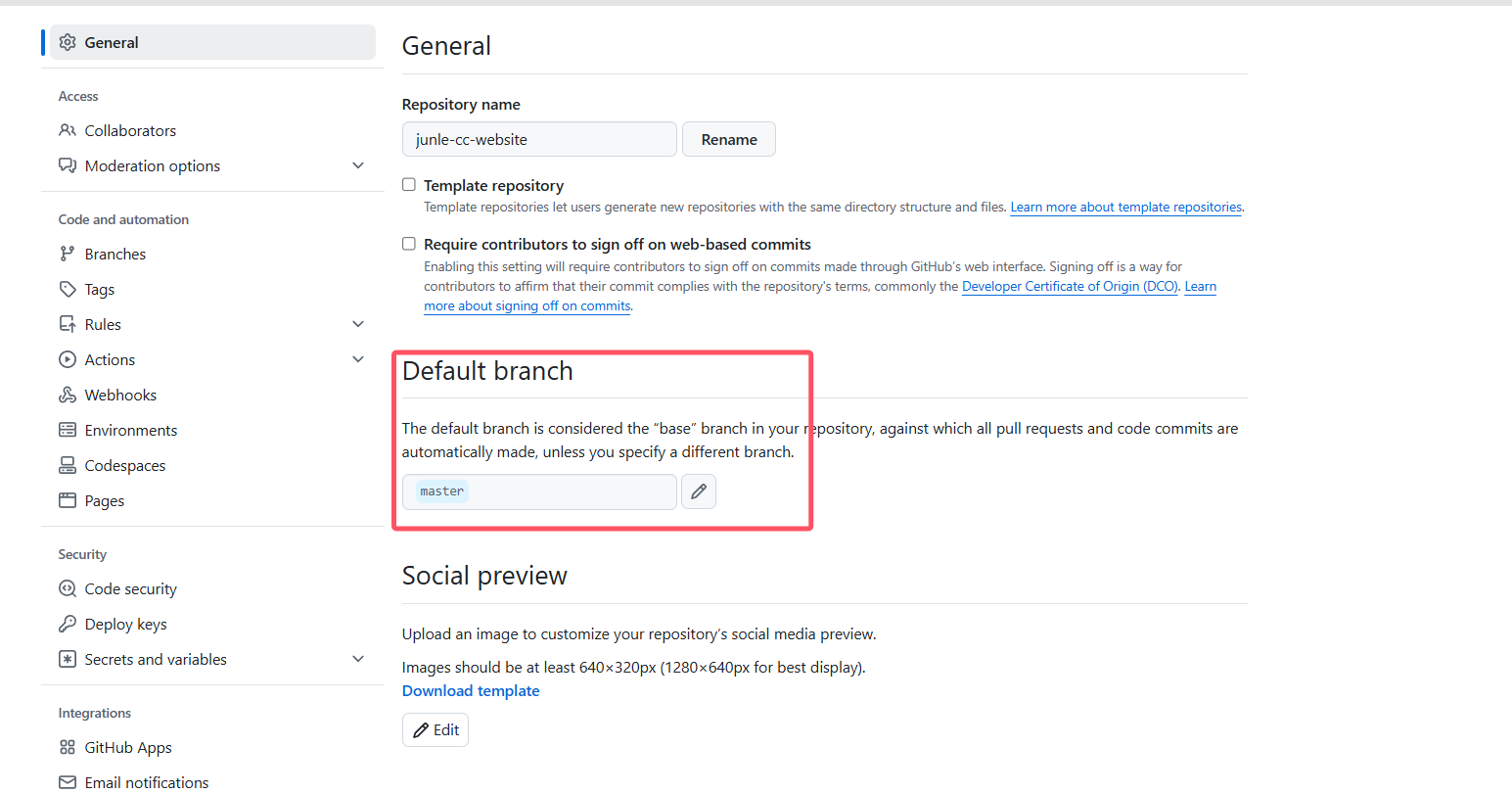Click the Webhooks icon in sidebar

point(68,396)
